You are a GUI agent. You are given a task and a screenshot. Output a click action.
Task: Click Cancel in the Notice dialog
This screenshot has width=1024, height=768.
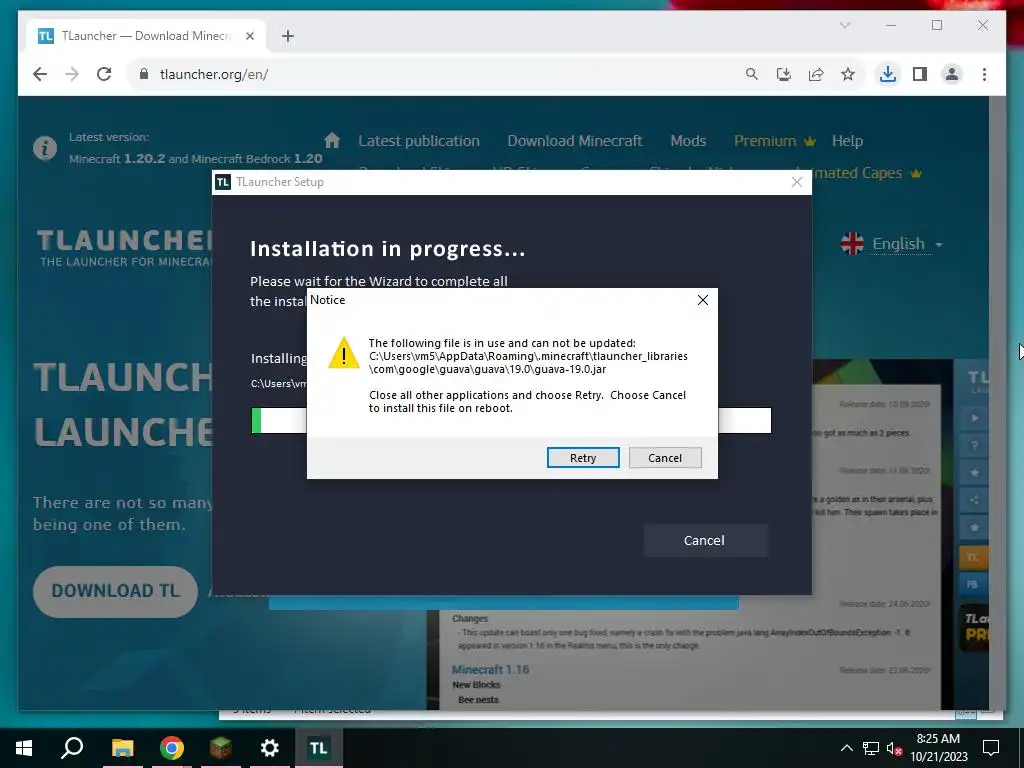pos(665,458)
